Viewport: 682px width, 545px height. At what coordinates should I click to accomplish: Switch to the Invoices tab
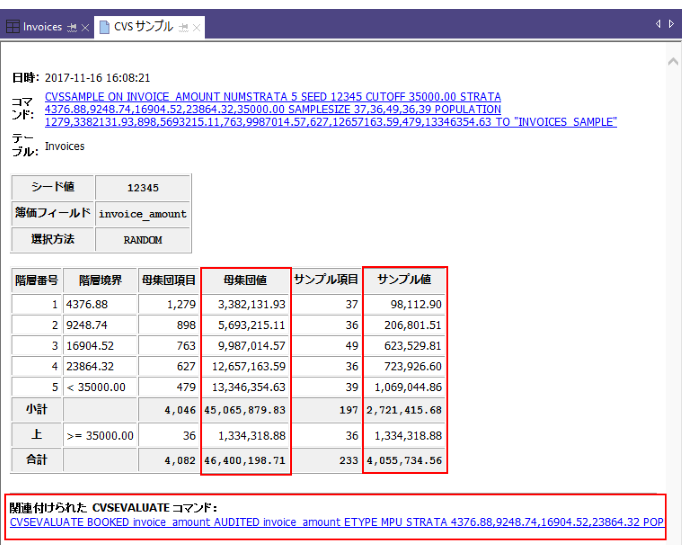(42, 27)
